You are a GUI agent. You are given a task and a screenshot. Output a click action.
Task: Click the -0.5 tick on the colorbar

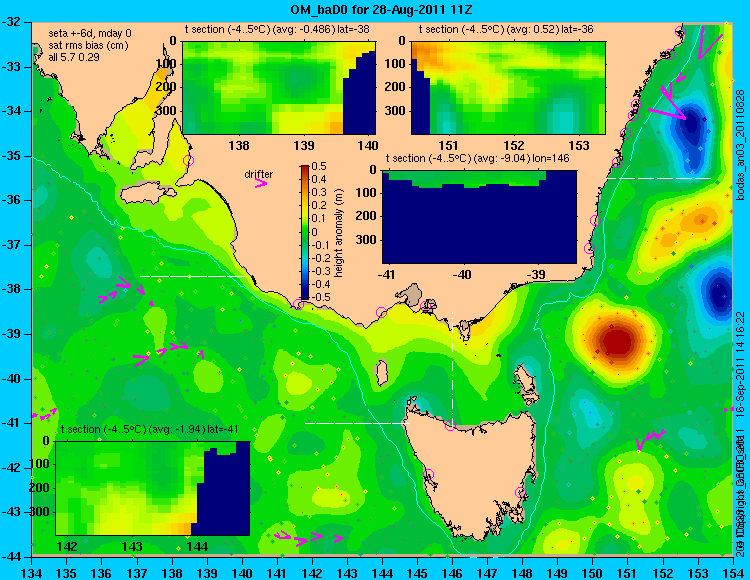tap(318, 297)
